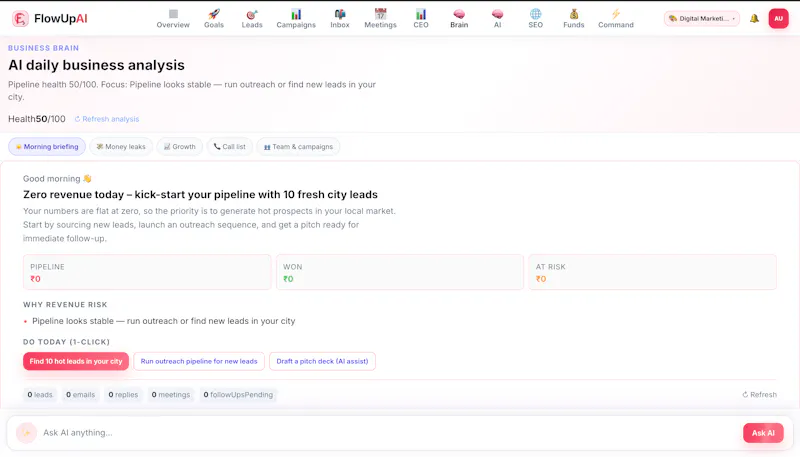
Task: Click the 0 emails stat chip
Action: [80, 395]
